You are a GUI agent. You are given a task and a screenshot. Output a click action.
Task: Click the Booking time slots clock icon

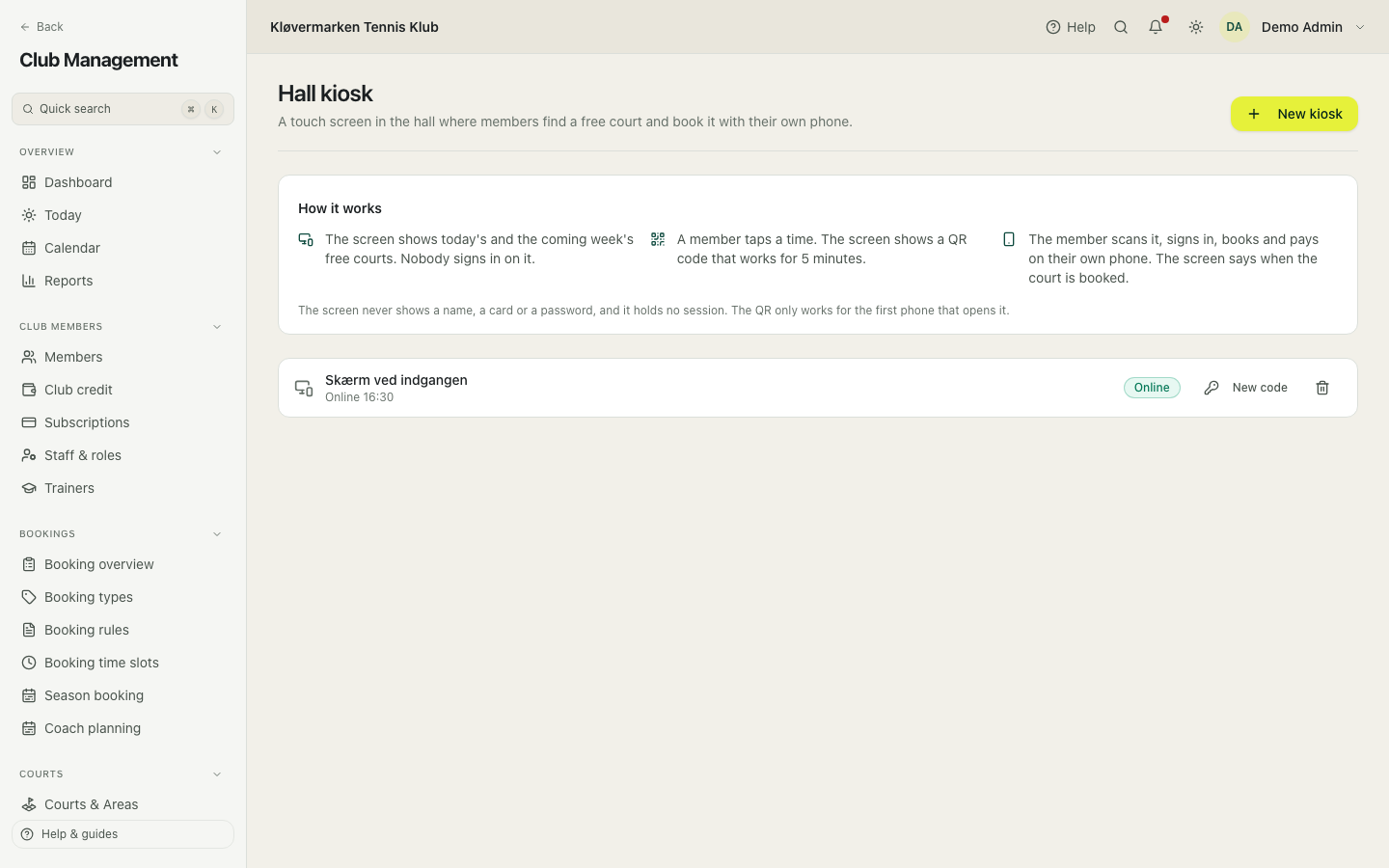coord(29,663)
